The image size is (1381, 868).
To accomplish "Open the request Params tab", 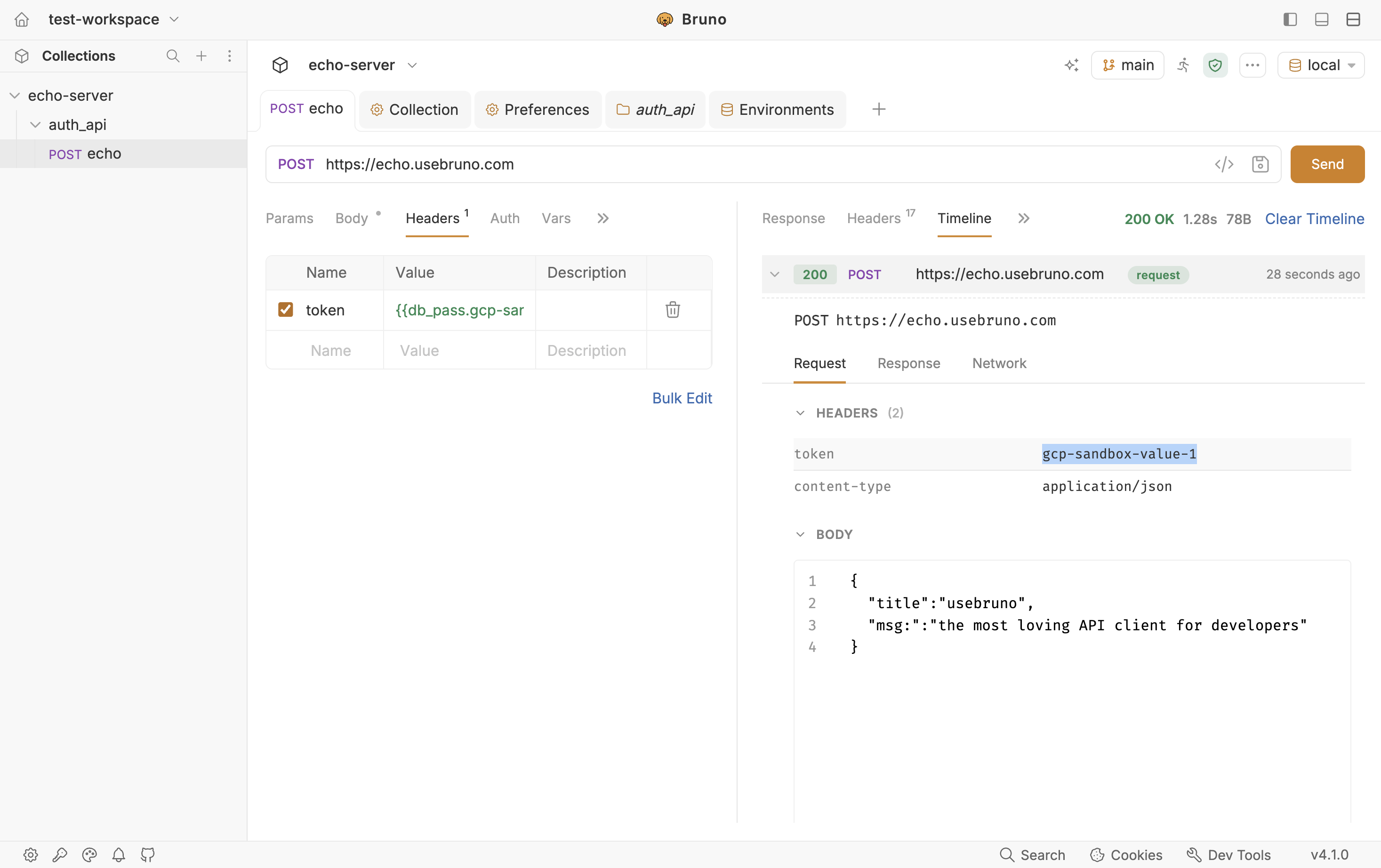I will (x=289, y=218).
